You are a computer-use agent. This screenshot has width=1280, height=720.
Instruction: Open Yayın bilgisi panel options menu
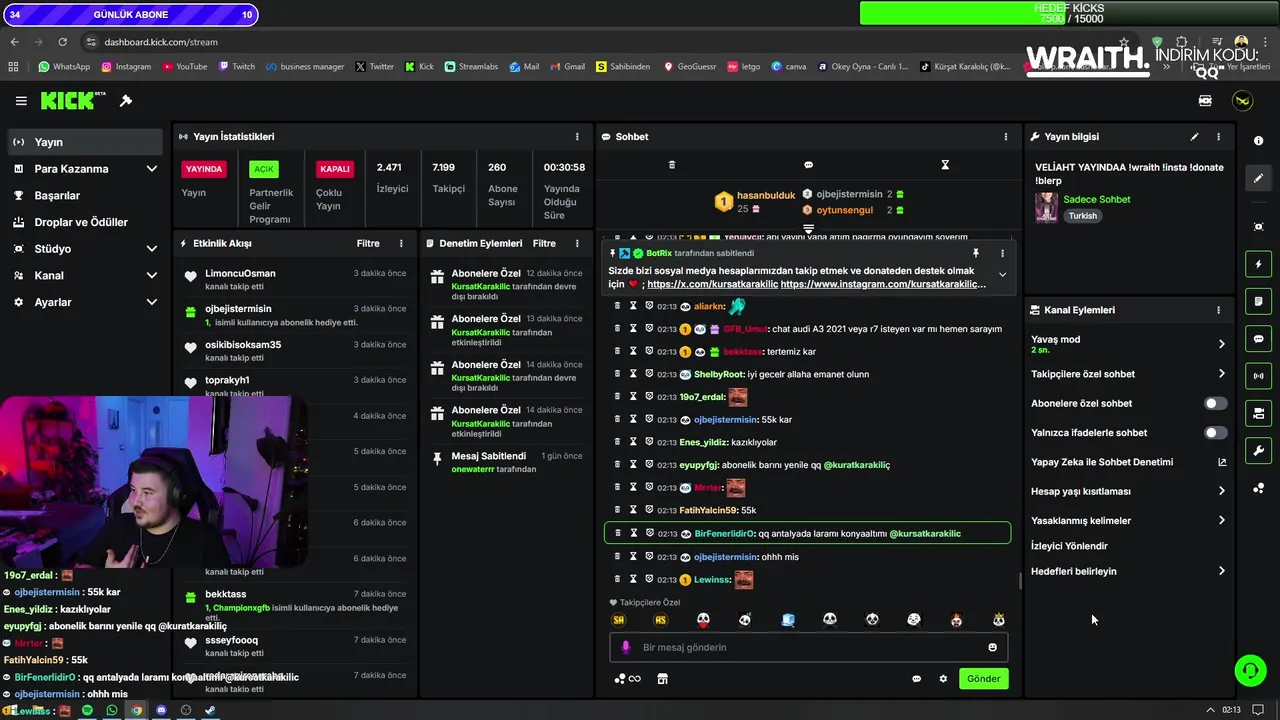(x=1218, y=137)
